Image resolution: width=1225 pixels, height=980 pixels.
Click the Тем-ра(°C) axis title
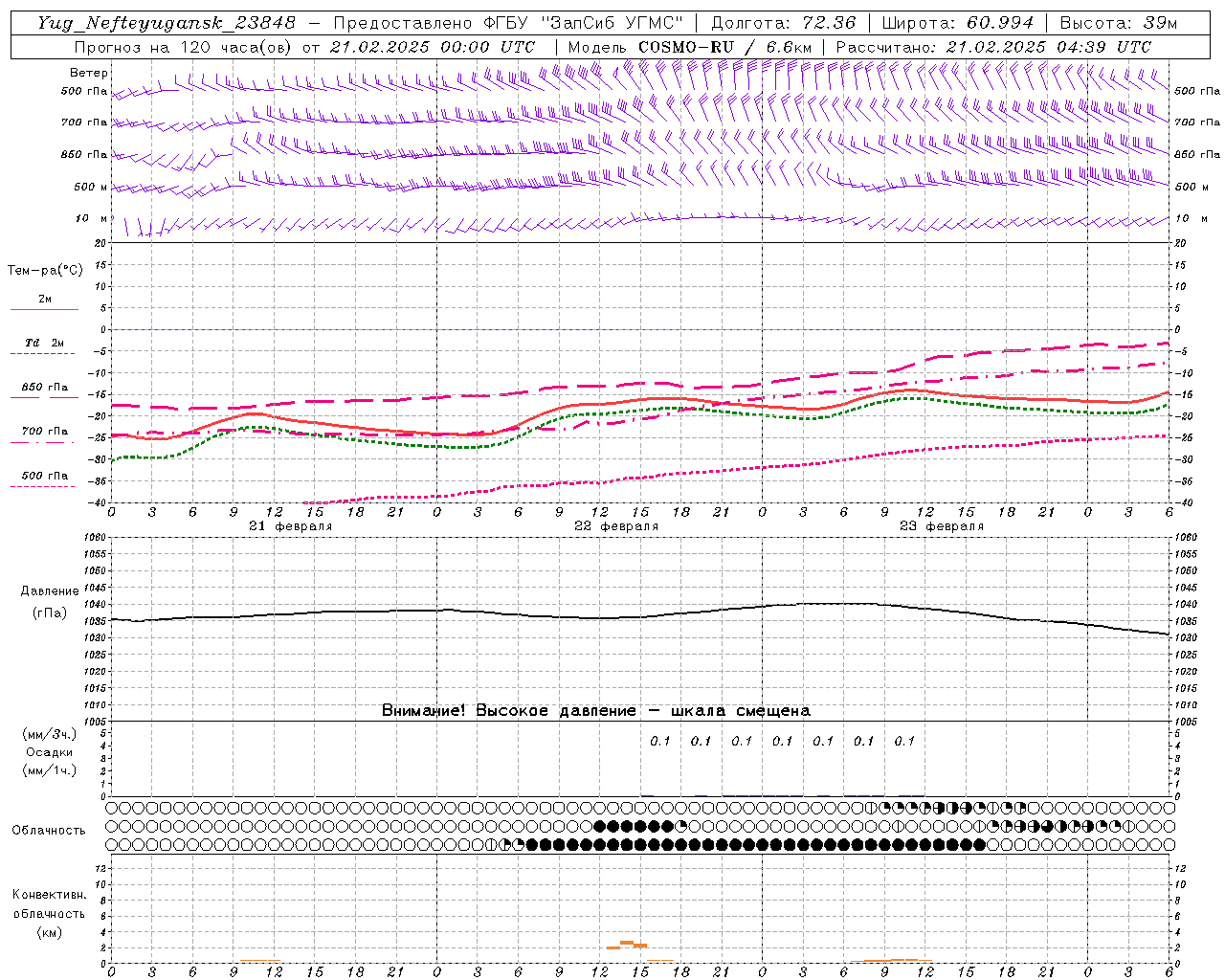[x=45, y=271]
